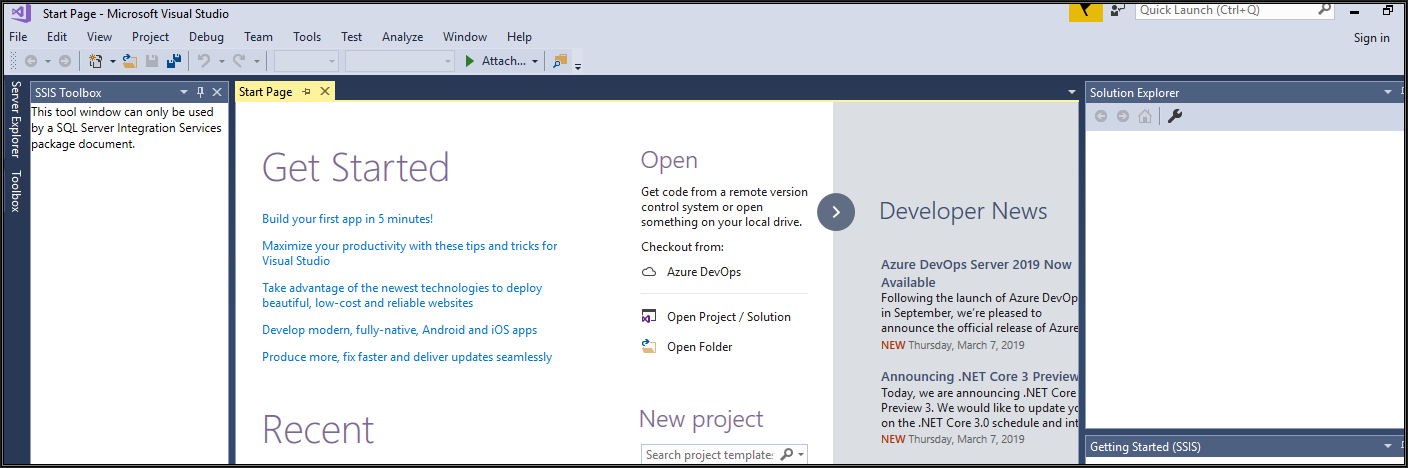1408x468 pixels.
Task: Click the Undo toolbar icon
Action: [x=204, y=61]
